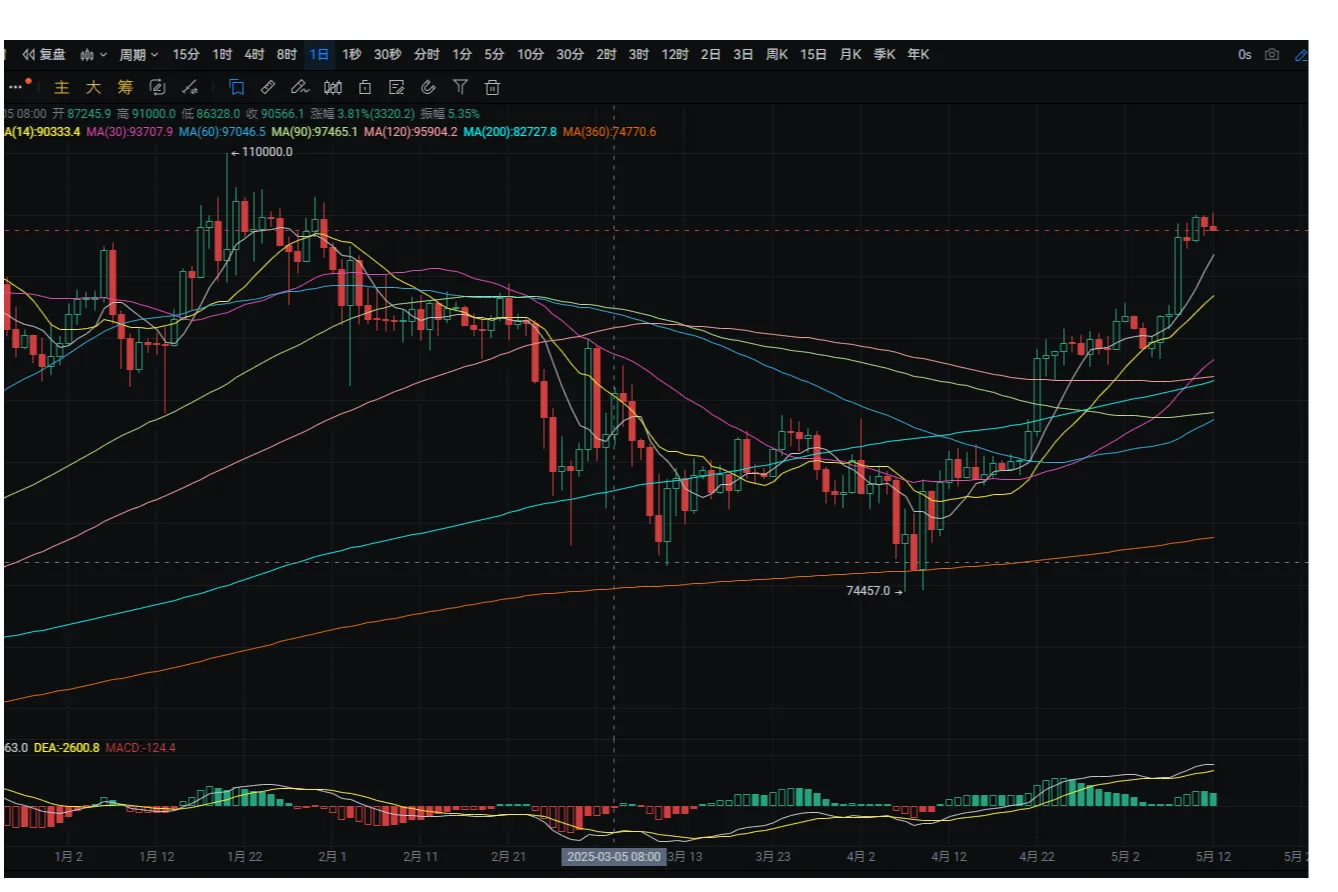Click the refresh sync square icon
The height and width of the screenshot is (892, 1338).
(x=157, y=87)
